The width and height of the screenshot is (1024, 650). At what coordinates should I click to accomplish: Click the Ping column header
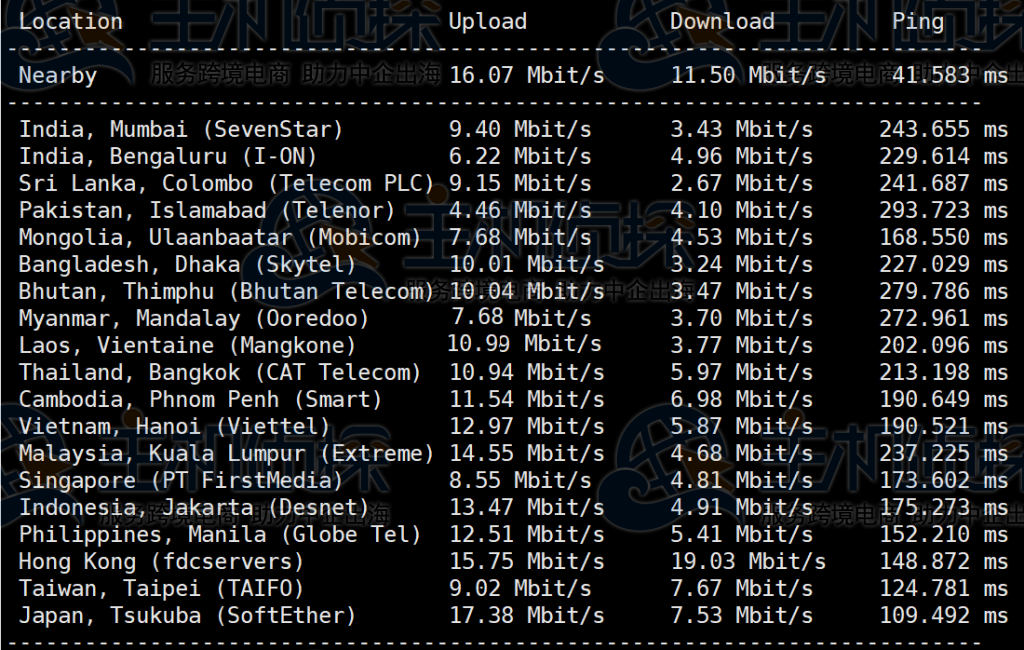[x=918, y=22]
